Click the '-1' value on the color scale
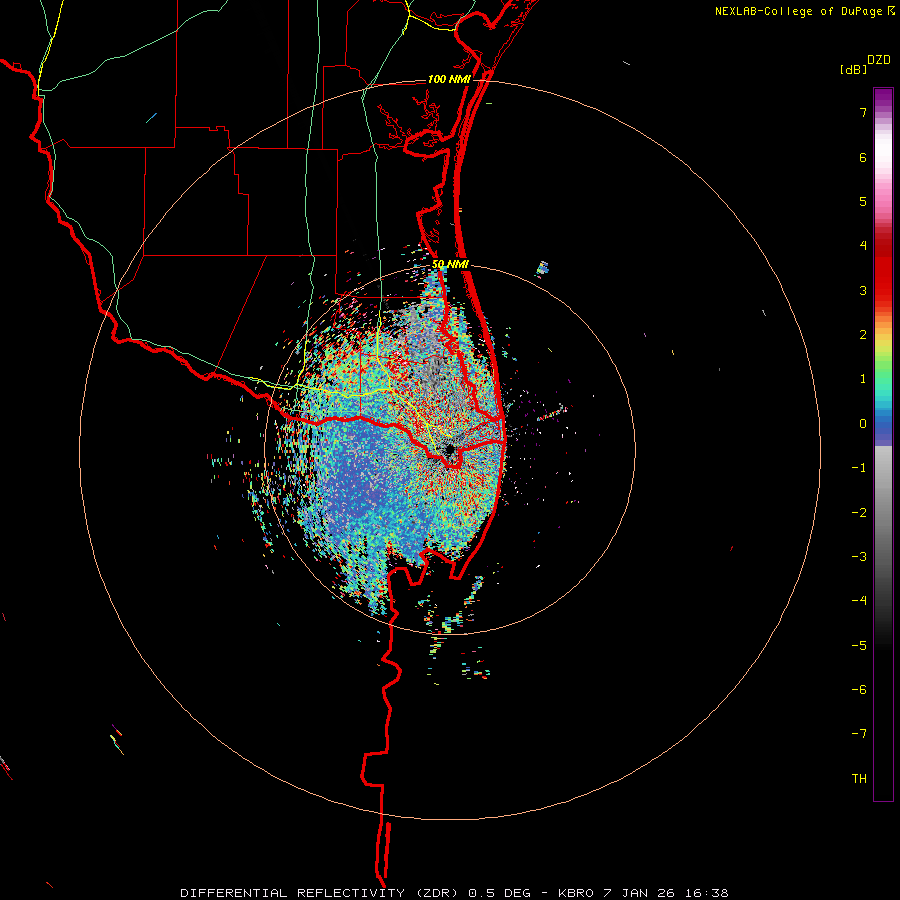Image resolution: width=900 pixels, height=900 pixels. [859, 468]
